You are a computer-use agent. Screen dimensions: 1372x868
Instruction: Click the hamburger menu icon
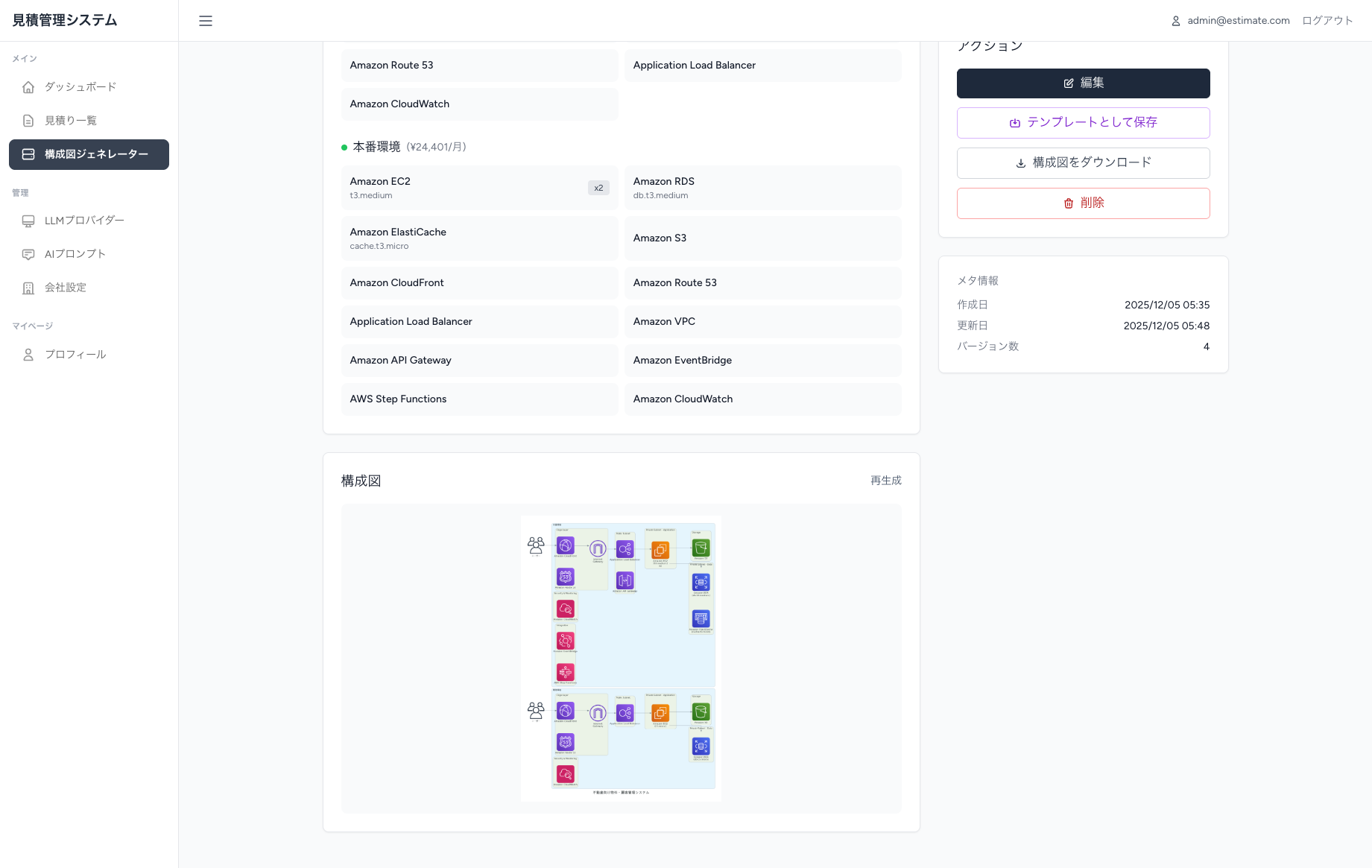[206, 21]
